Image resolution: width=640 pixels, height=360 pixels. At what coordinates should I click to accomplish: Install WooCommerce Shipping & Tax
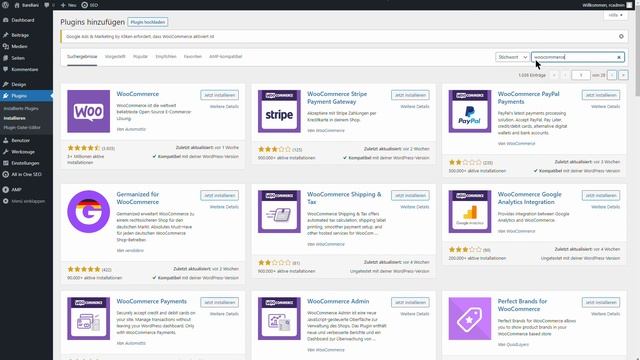(x=410, y=196)
